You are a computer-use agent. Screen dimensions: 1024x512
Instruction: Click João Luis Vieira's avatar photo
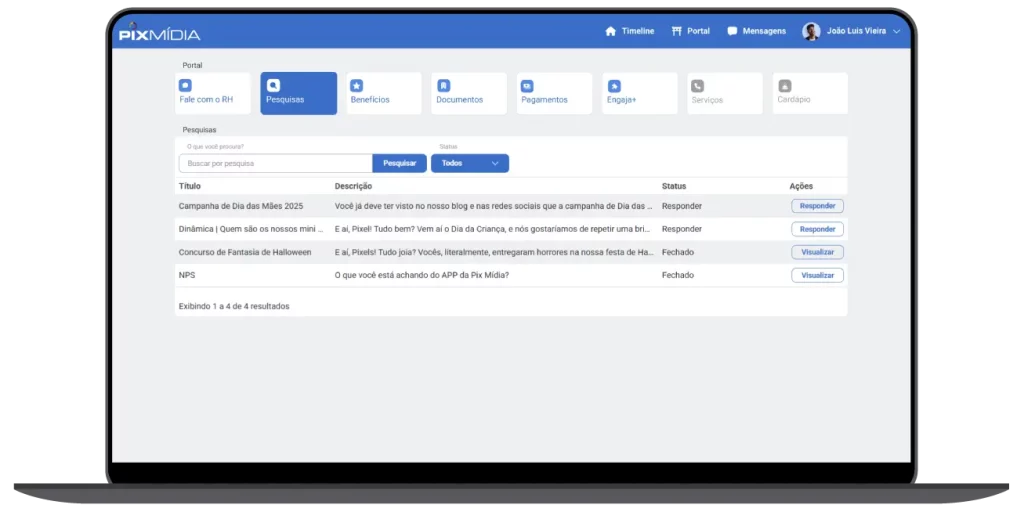(811, 31)
